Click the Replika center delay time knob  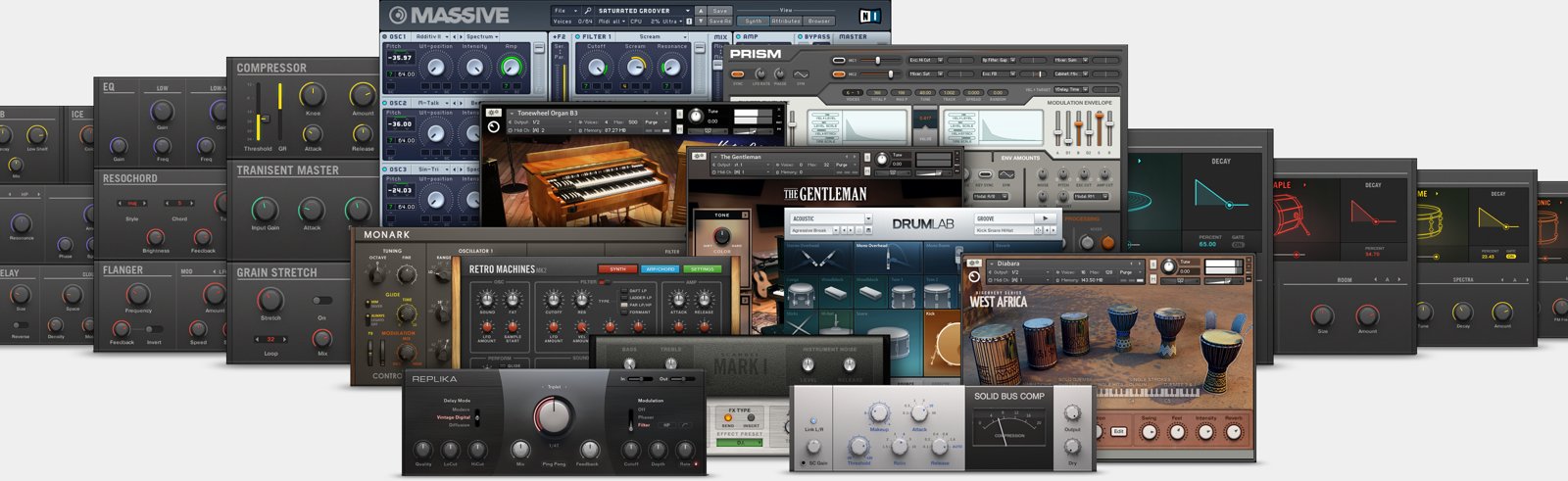[553, 416]
